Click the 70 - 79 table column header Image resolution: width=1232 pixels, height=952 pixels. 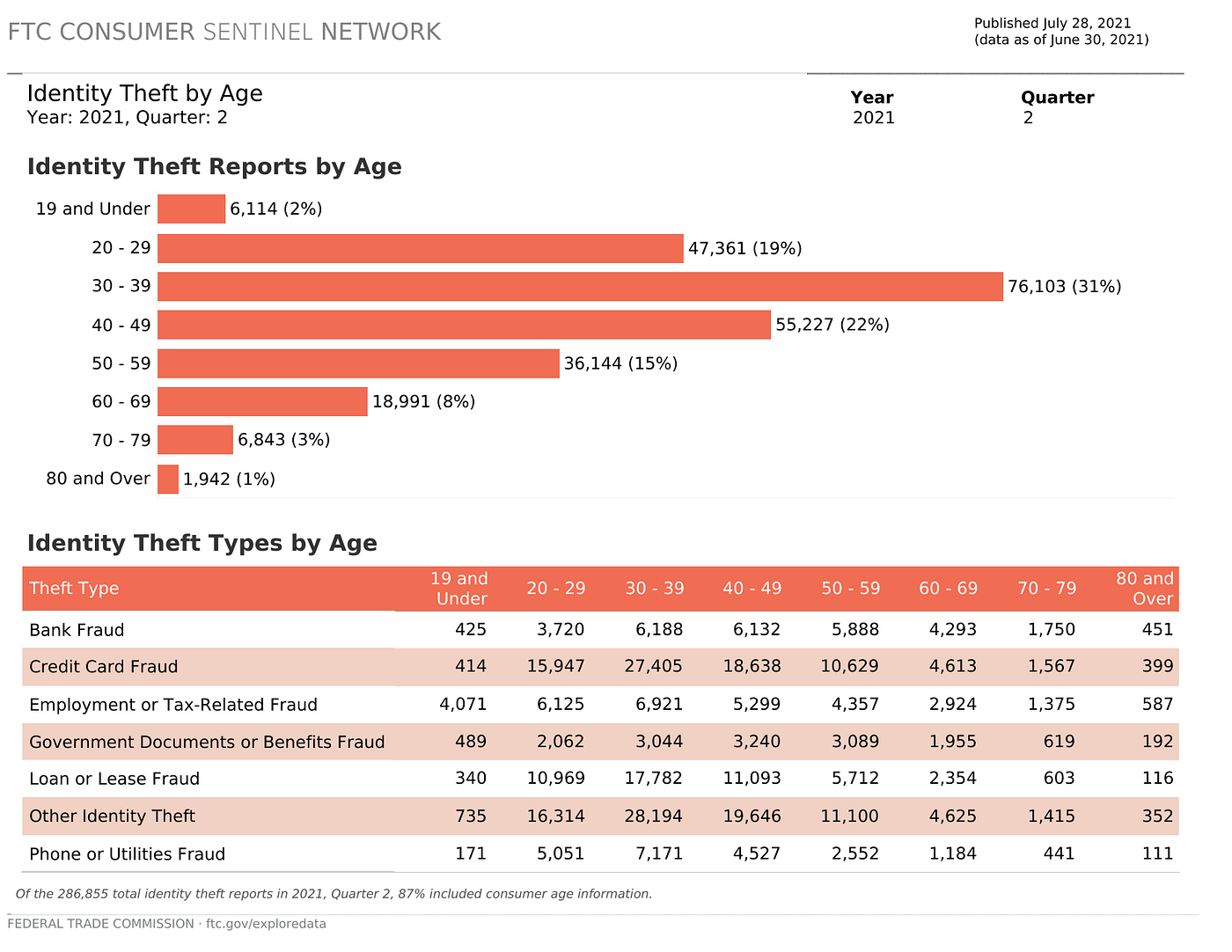coord(1047,589)
